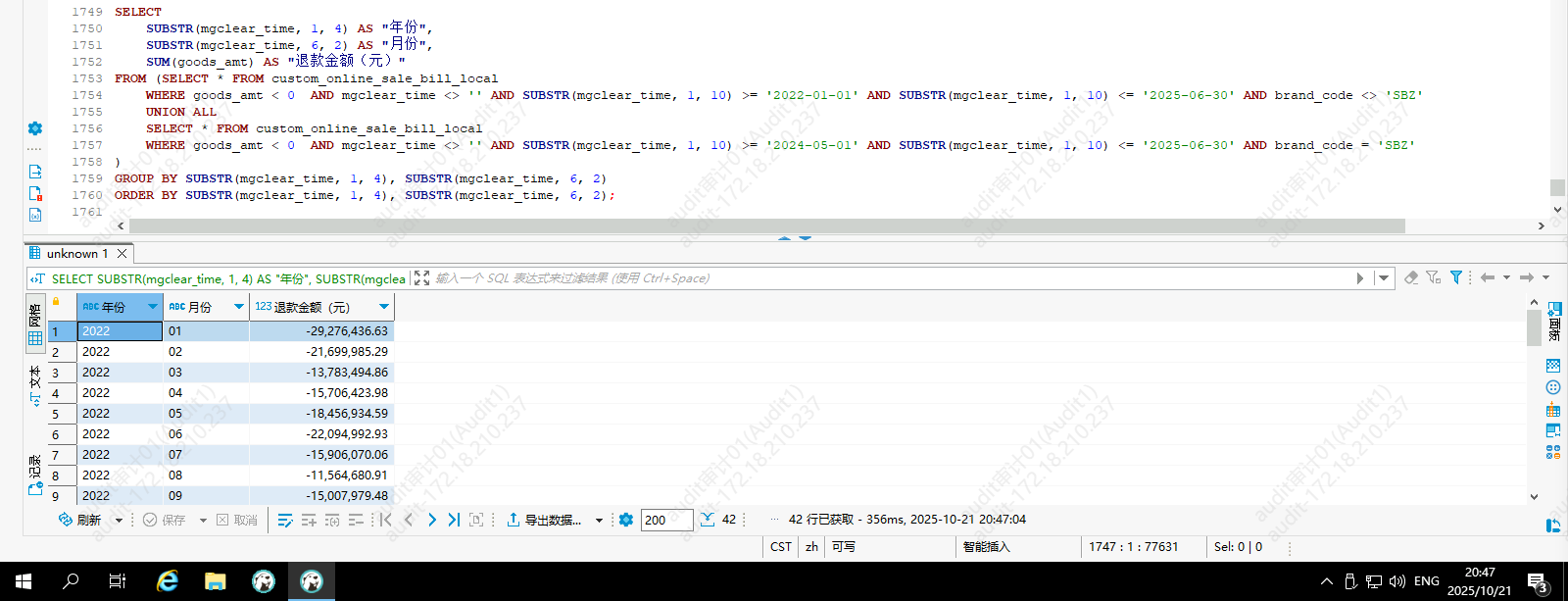Image resolution: width=1568 pixels, height=601 pixels.
Task: Click the eraser icon to clear filter
Action: point(1411,277)
